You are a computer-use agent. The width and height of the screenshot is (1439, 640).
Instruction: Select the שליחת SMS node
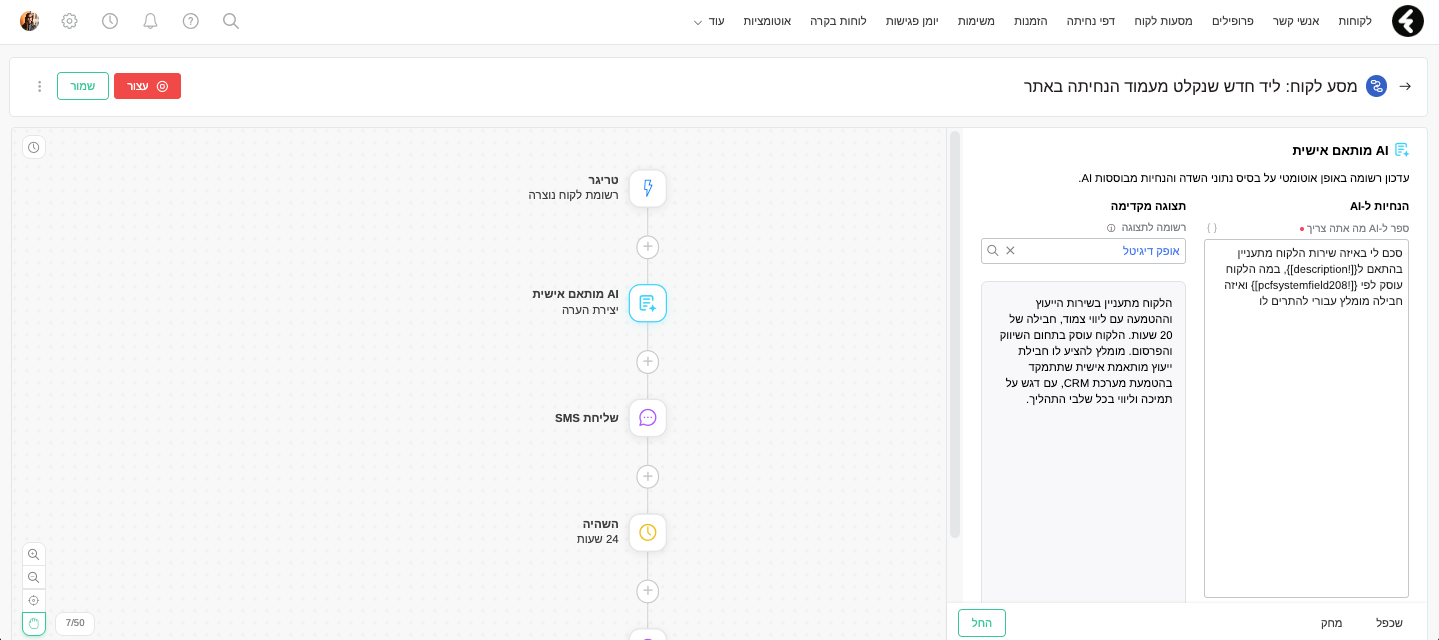648,418
